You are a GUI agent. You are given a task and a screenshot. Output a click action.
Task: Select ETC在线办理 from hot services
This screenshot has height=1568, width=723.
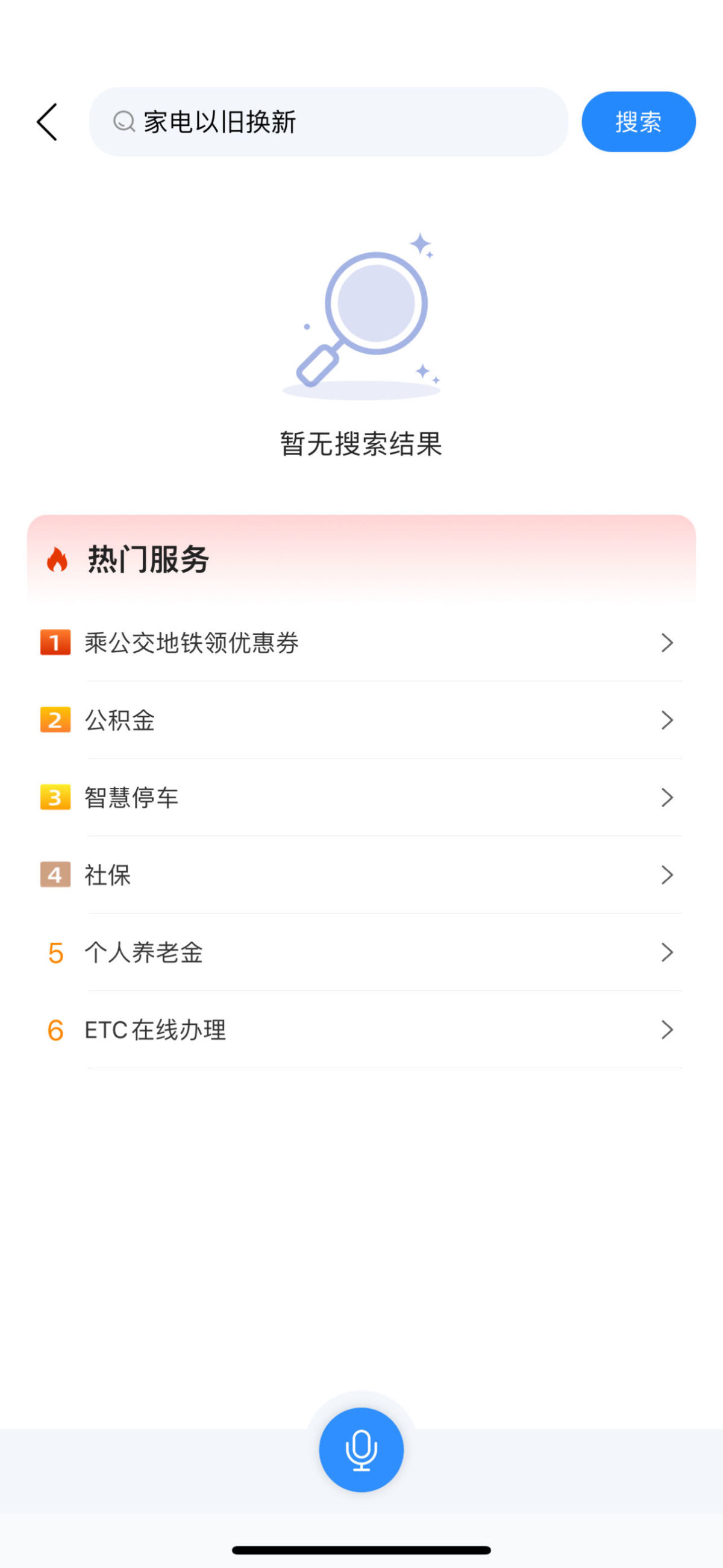click(156, 1030)
